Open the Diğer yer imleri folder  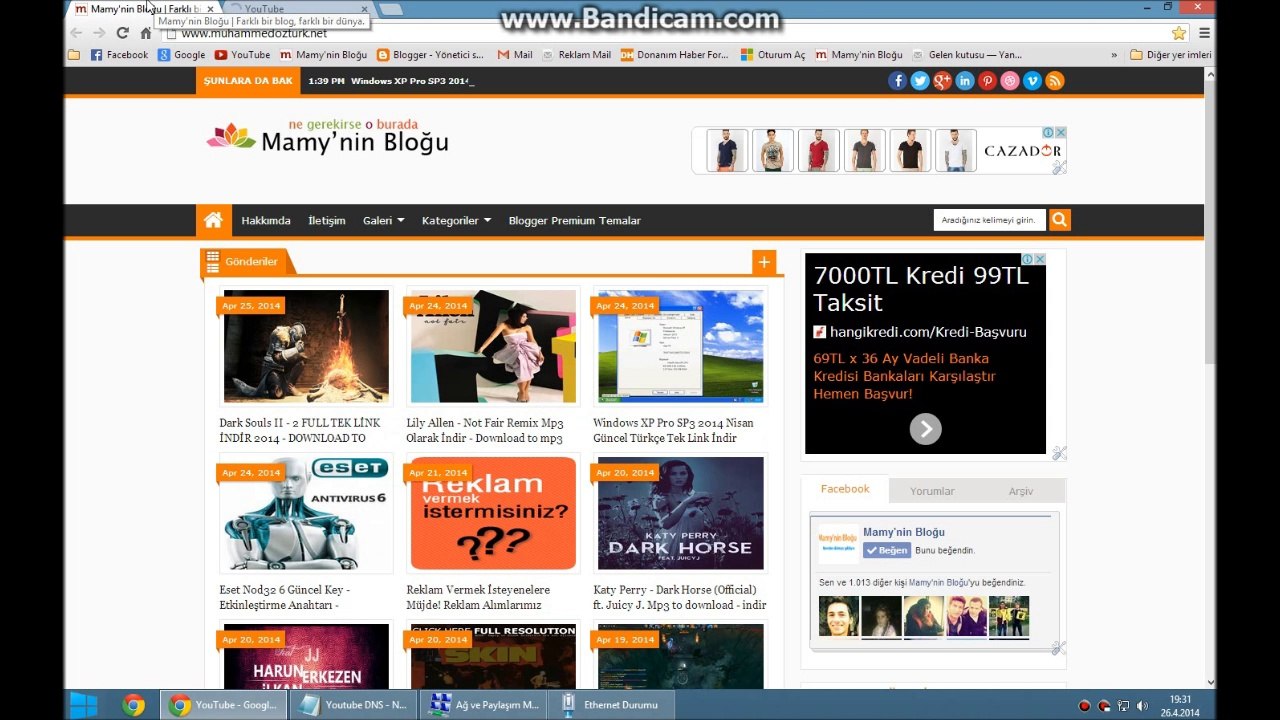[x=1170, y=55]
